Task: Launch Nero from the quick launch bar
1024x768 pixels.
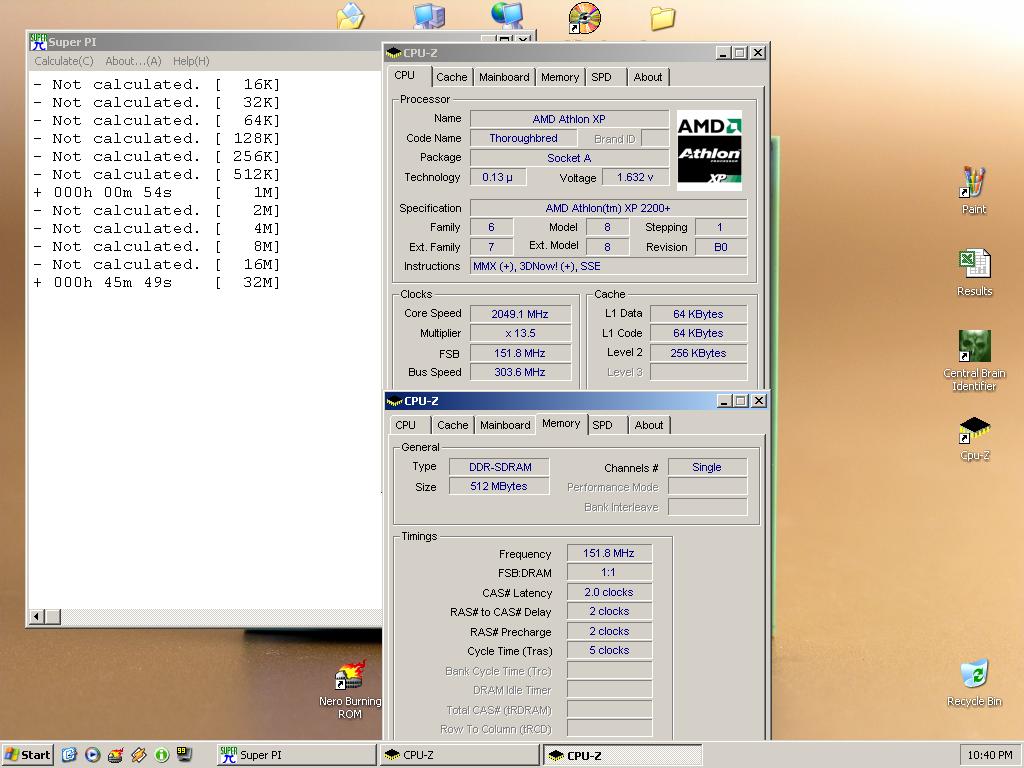Action: (x=116, y=755)
